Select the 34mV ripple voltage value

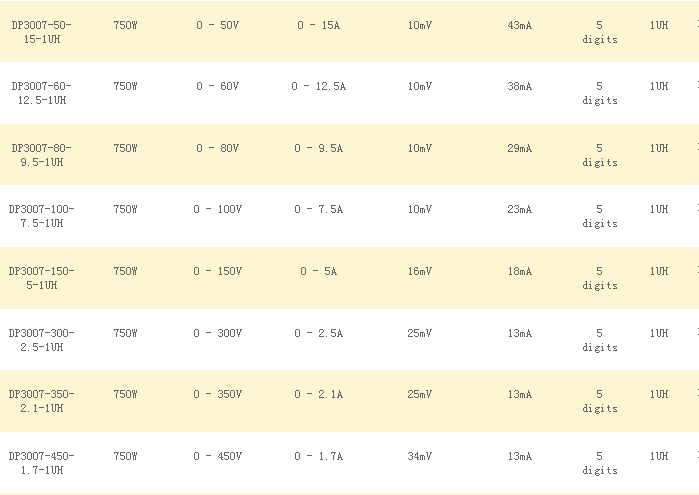[420, 457]
